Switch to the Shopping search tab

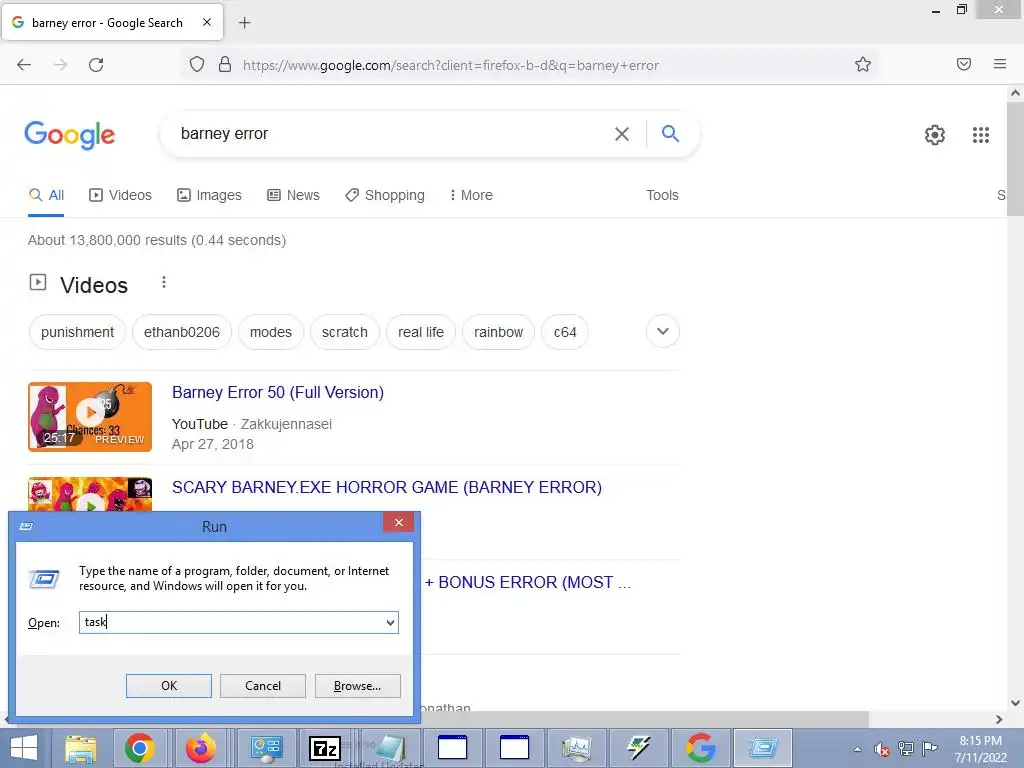coord(385,195)
